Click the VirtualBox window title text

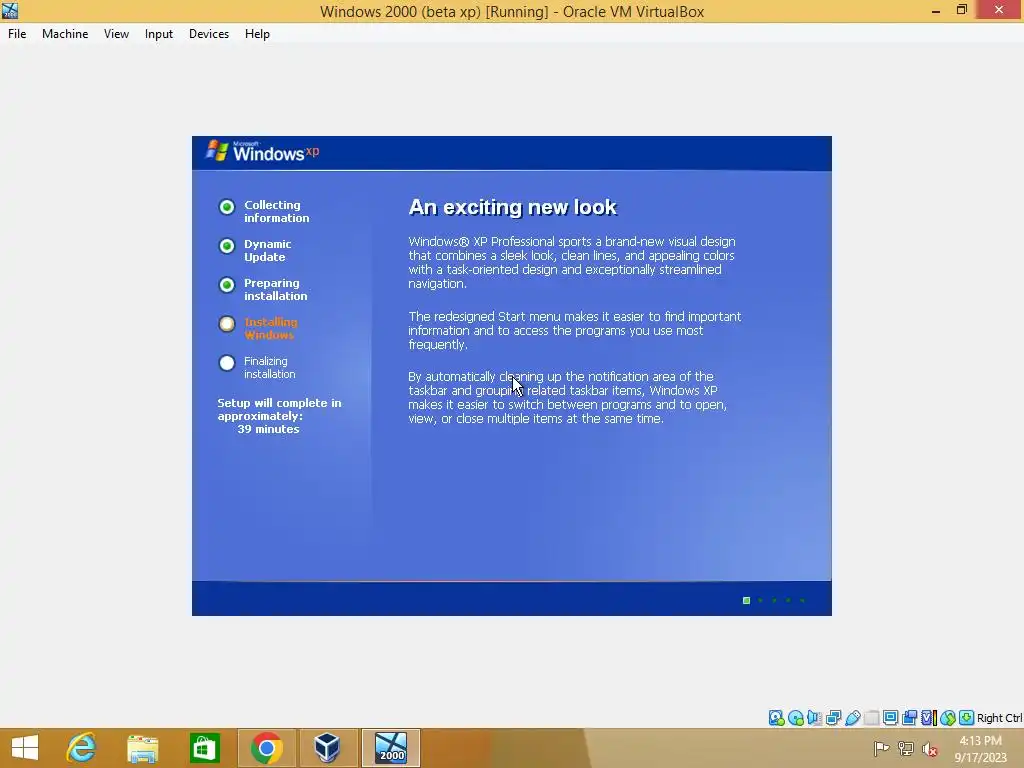[x=512, y=12]
